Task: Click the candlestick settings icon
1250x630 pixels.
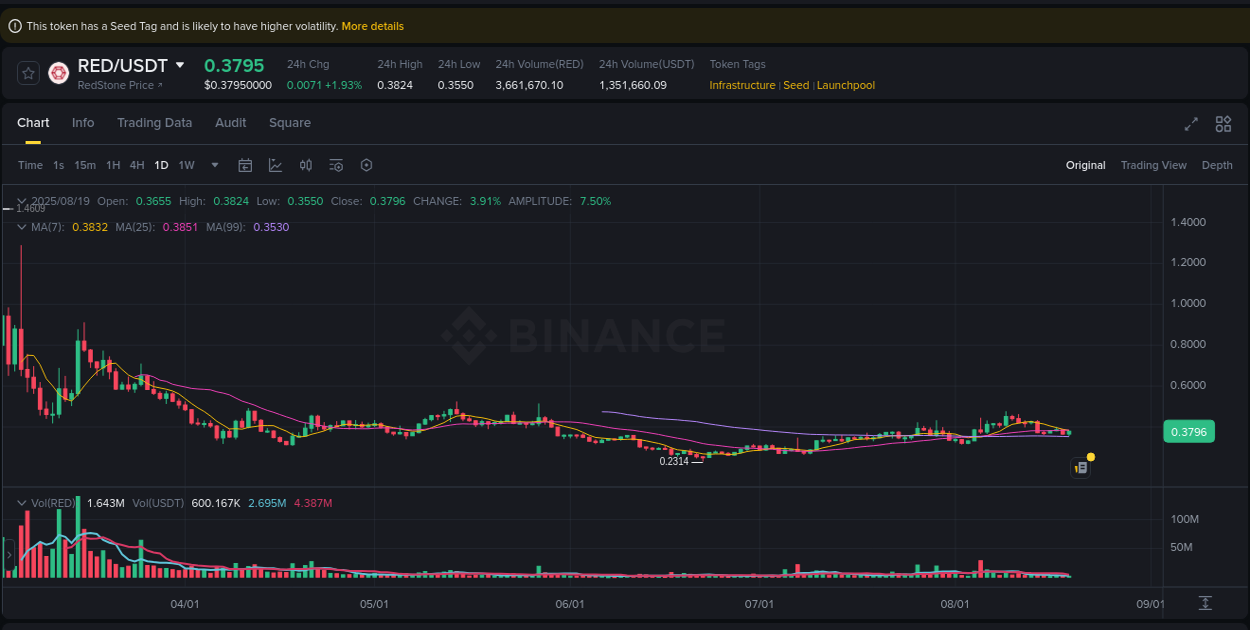Action: [306, 165]
